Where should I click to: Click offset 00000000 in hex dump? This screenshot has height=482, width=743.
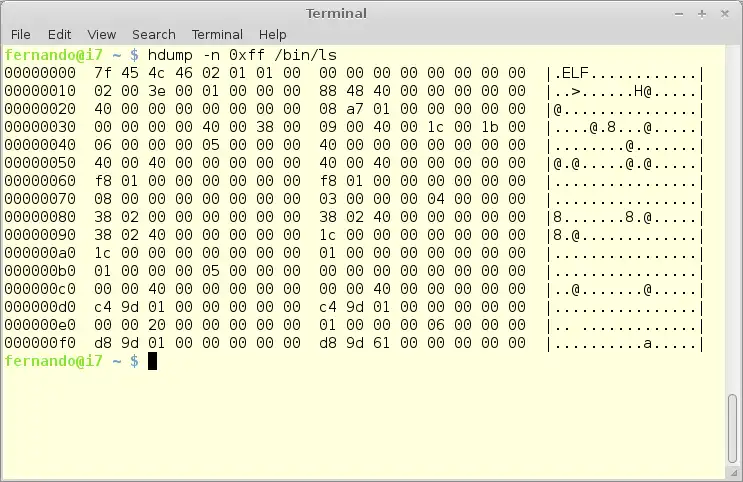pyautogui.click(x=40, y=73)
